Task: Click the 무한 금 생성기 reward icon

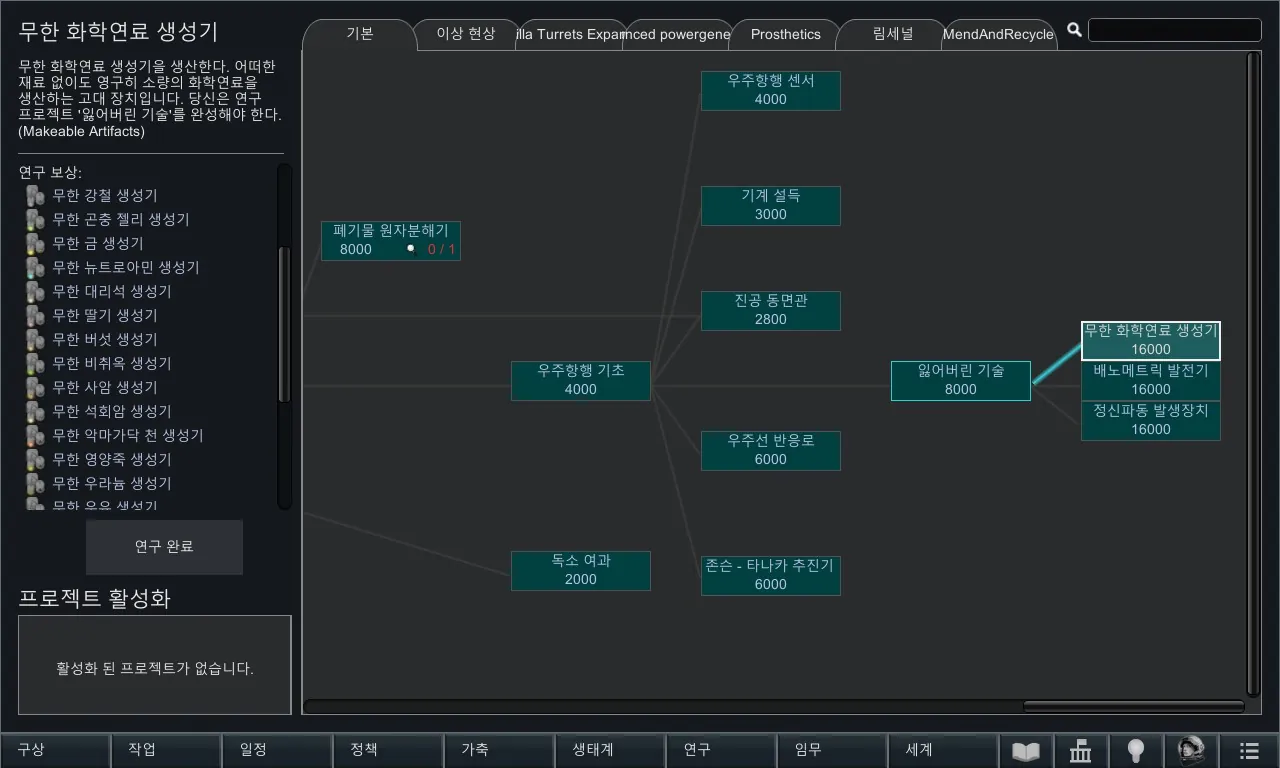Action: [x=35, y=243]
